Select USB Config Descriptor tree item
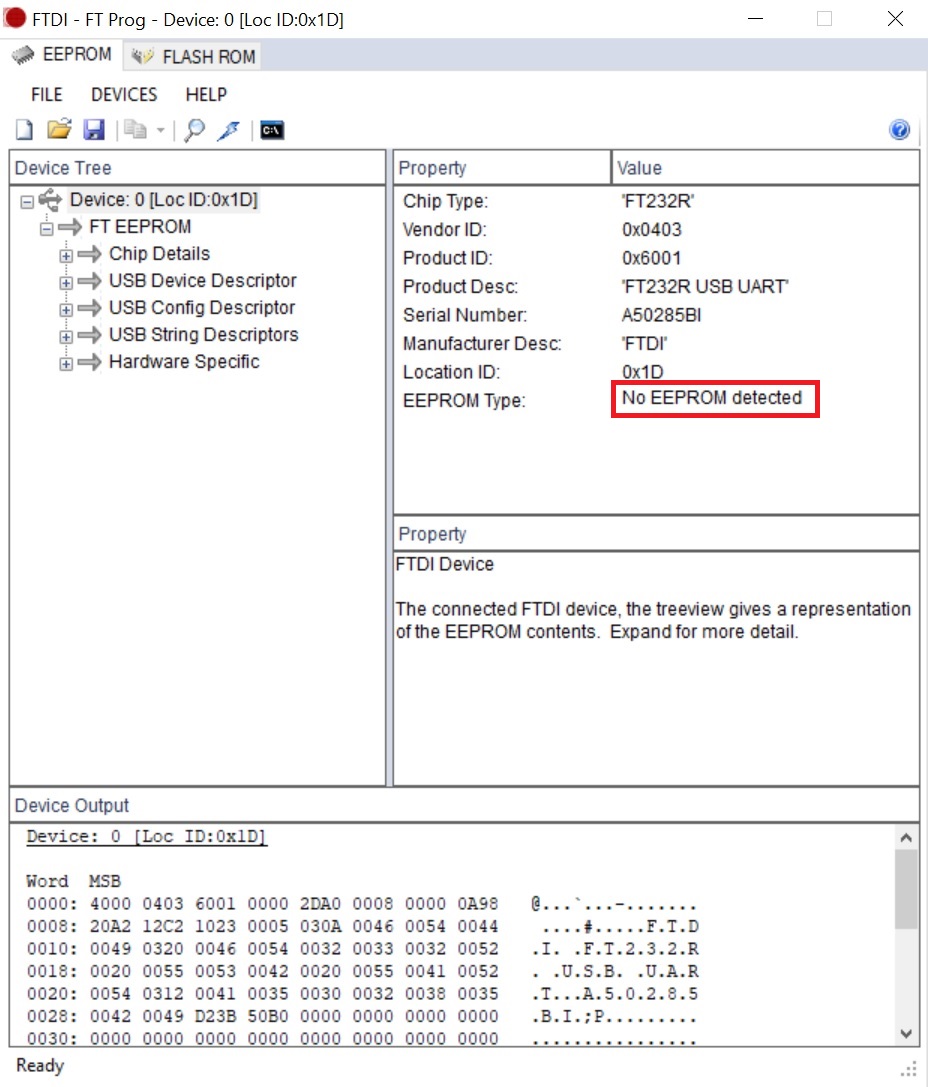This screenshot has height=1087, width=928. pyautogui.click(x=202, y=308)
